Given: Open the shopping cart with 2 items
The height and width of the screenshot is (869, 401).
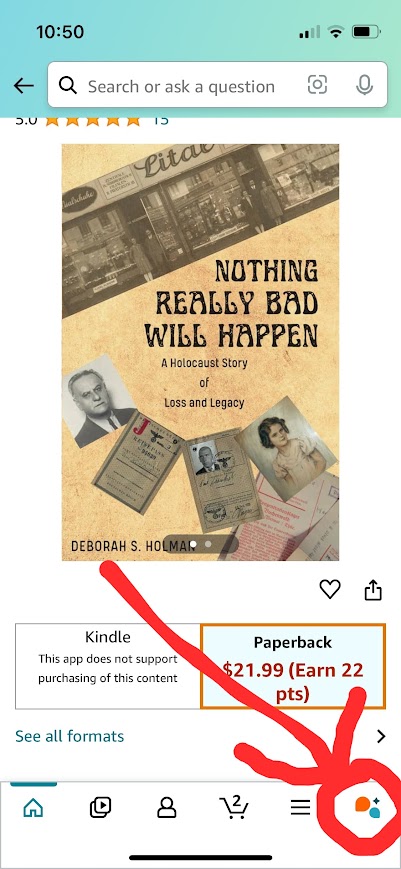Looking at the screenshot, I should pos(234,806).
